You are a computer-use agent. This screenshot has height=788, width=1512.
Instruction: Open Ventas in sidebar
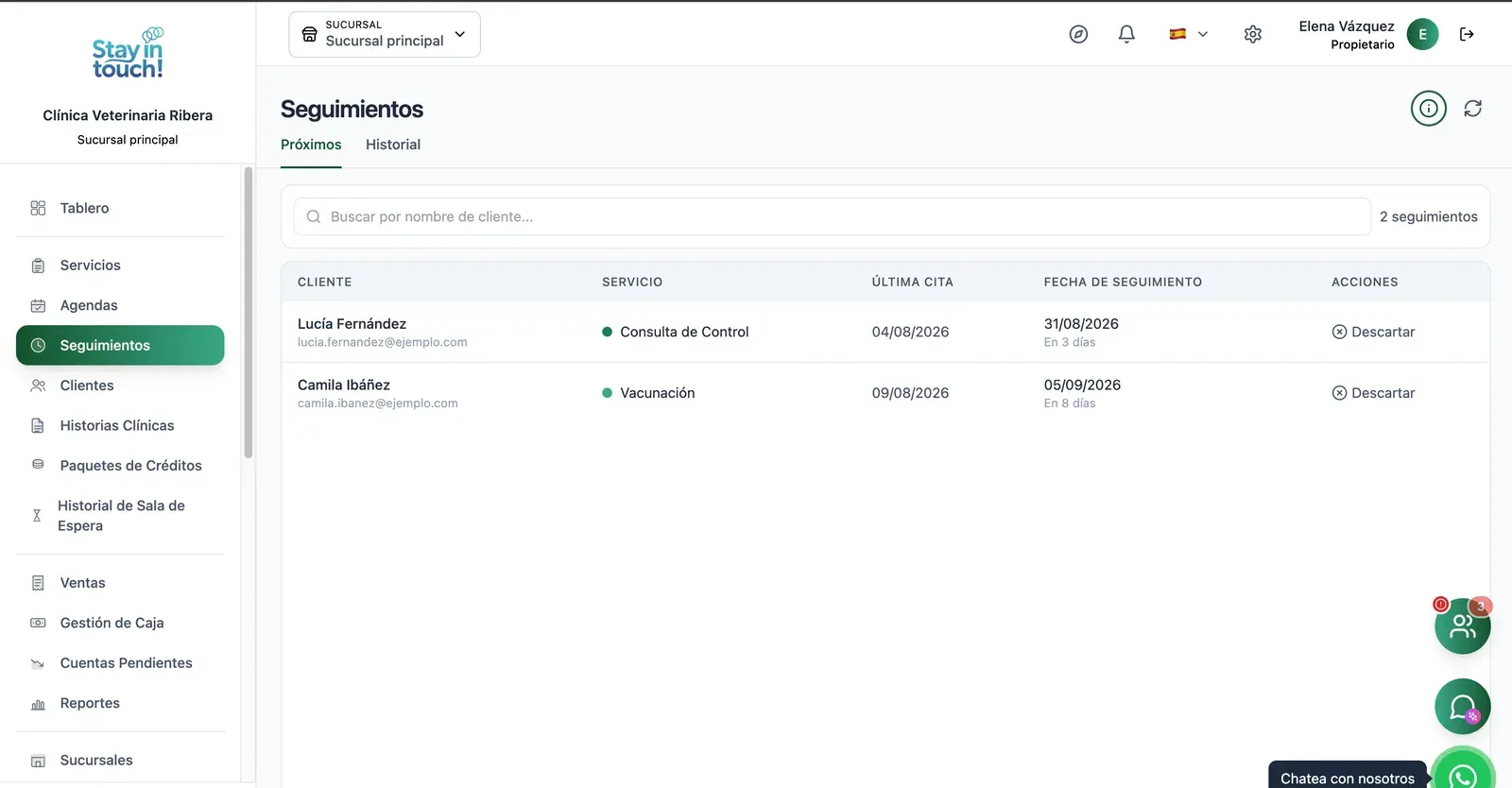120,583
